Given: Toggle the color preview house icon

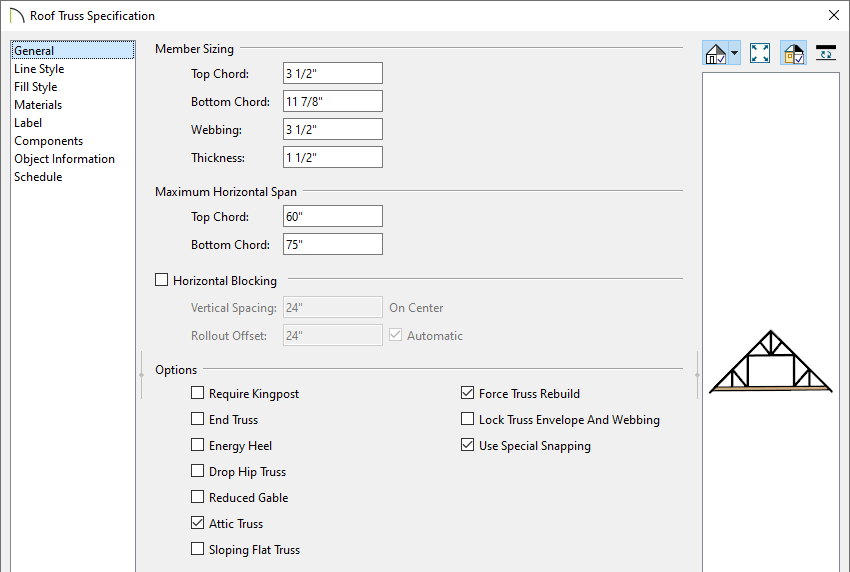Looking at the screenshot, I should point(794,53).
